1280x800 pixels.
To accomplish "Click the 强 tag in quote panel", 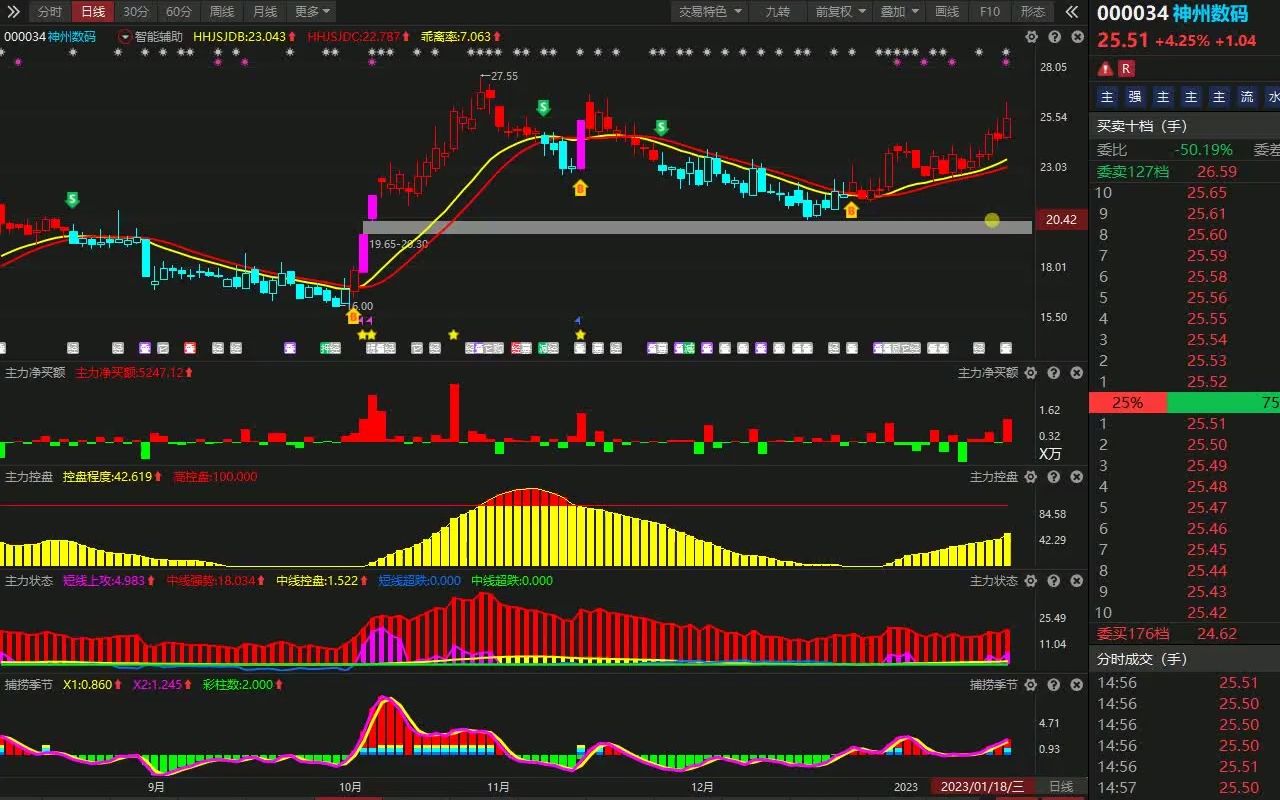I will 1135,97.
